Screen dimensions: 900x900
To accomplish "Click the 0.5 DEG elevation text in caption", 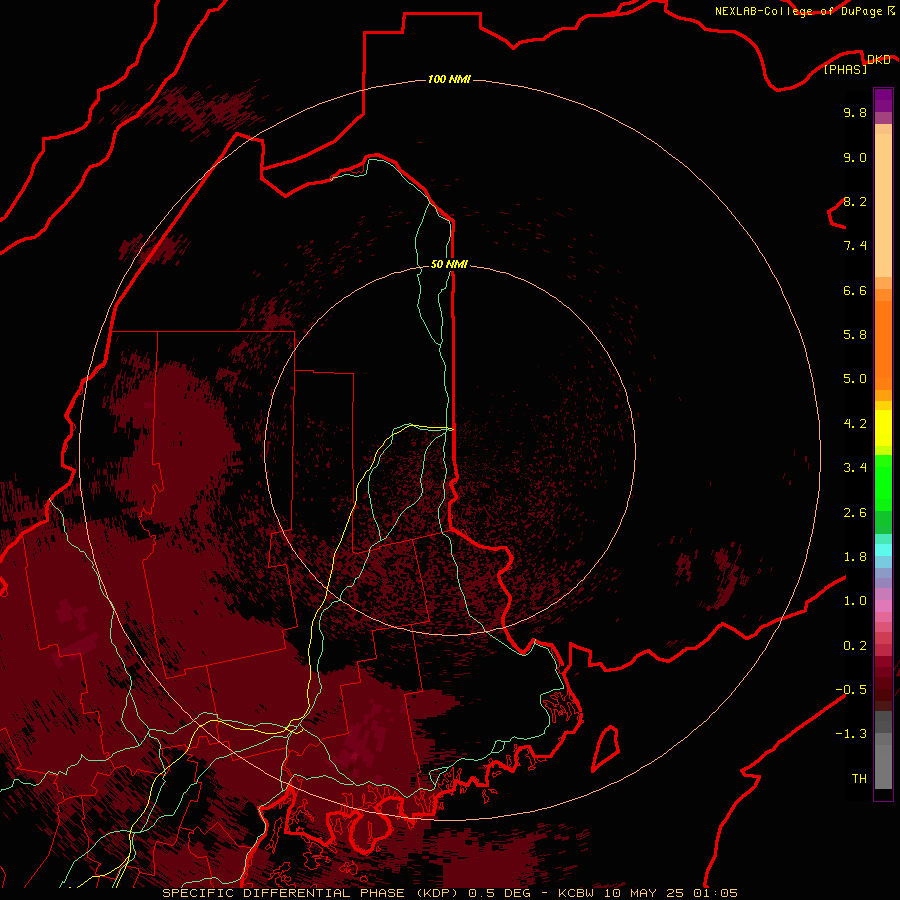I will [499, 893].
